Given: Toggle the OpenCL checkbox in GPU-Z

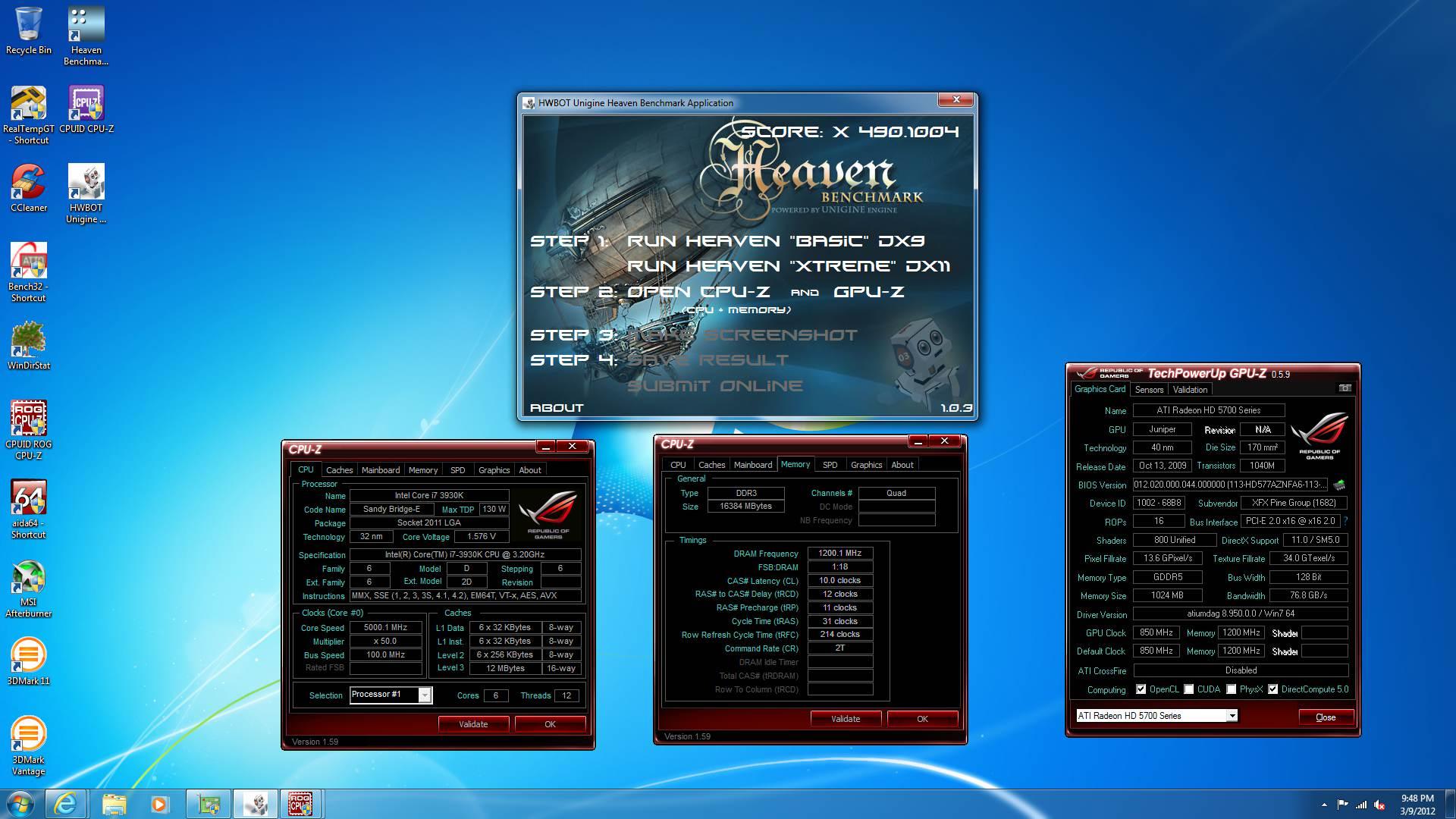Looking at the screenshot, I should click(x=1141, y=689).
